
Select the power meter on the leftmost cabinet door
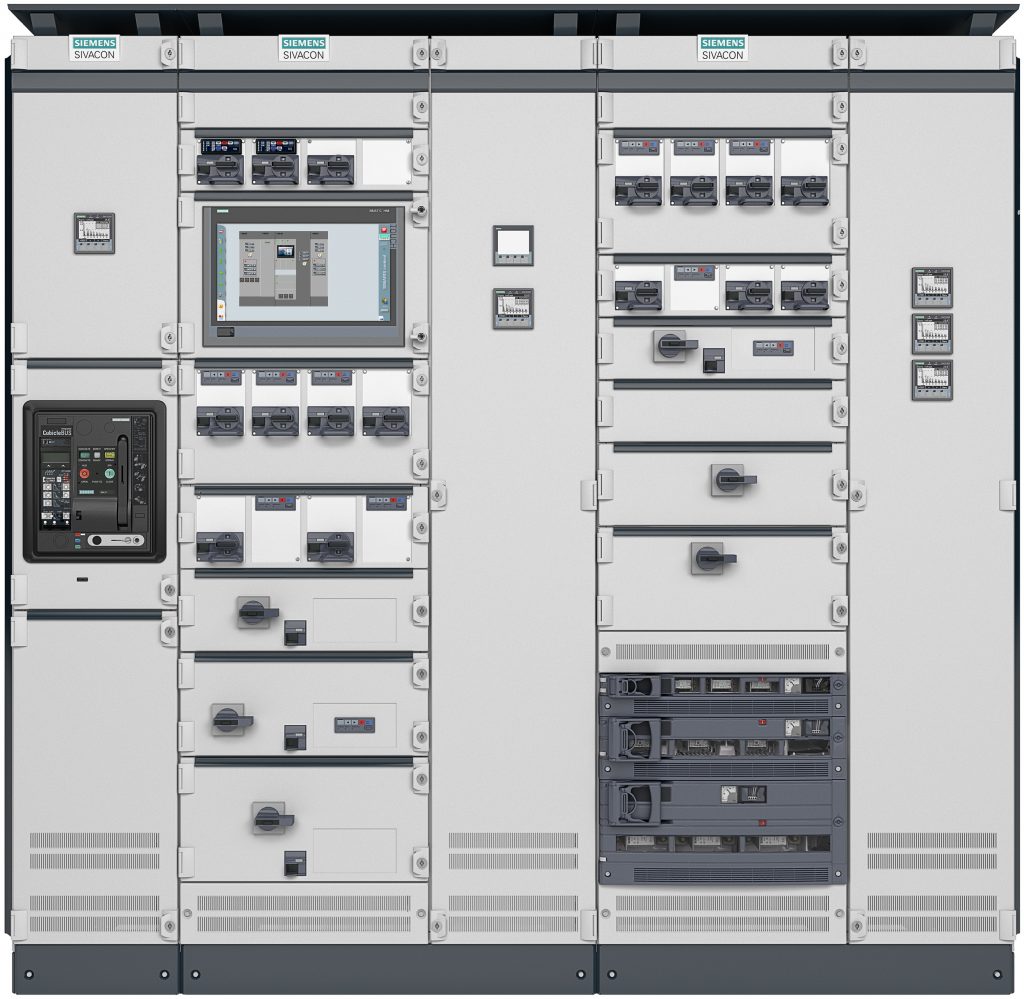click(94, 233)
